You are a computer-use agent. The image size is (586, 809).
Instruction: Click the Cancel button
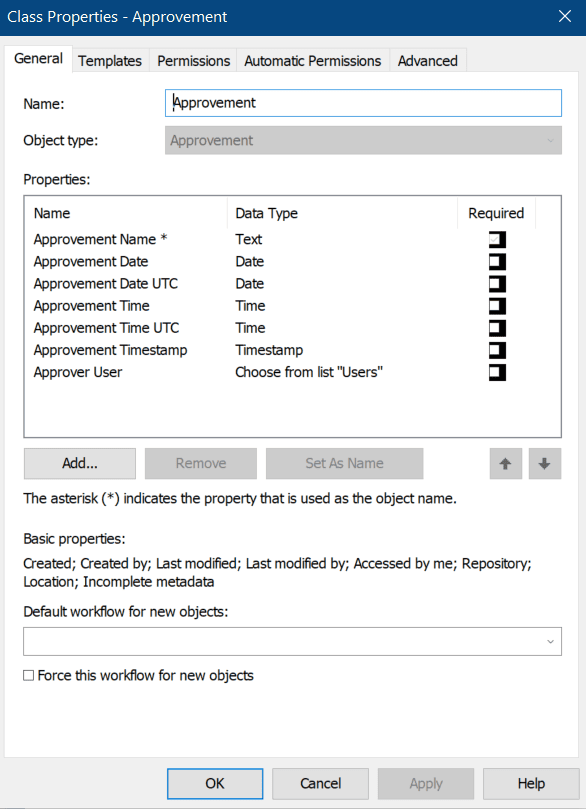point(320,783)
